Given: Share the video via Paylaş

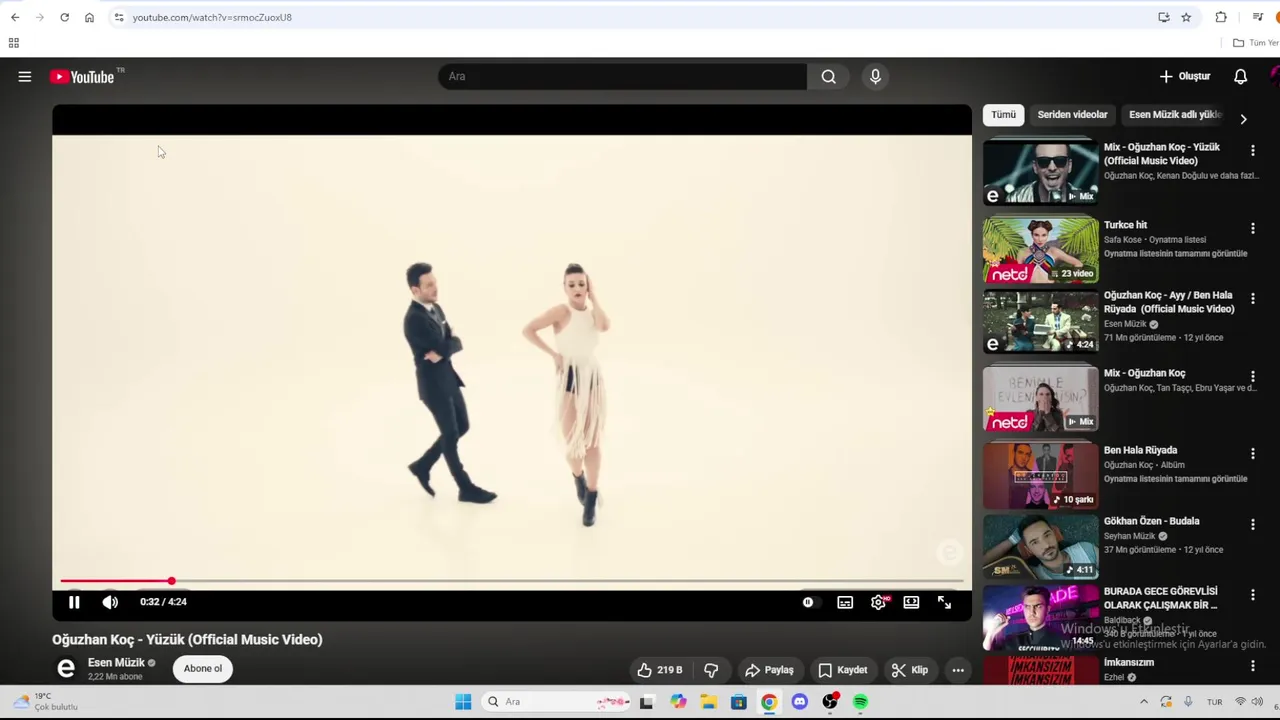Looking at the screenshot, I should tap(769, 670).
